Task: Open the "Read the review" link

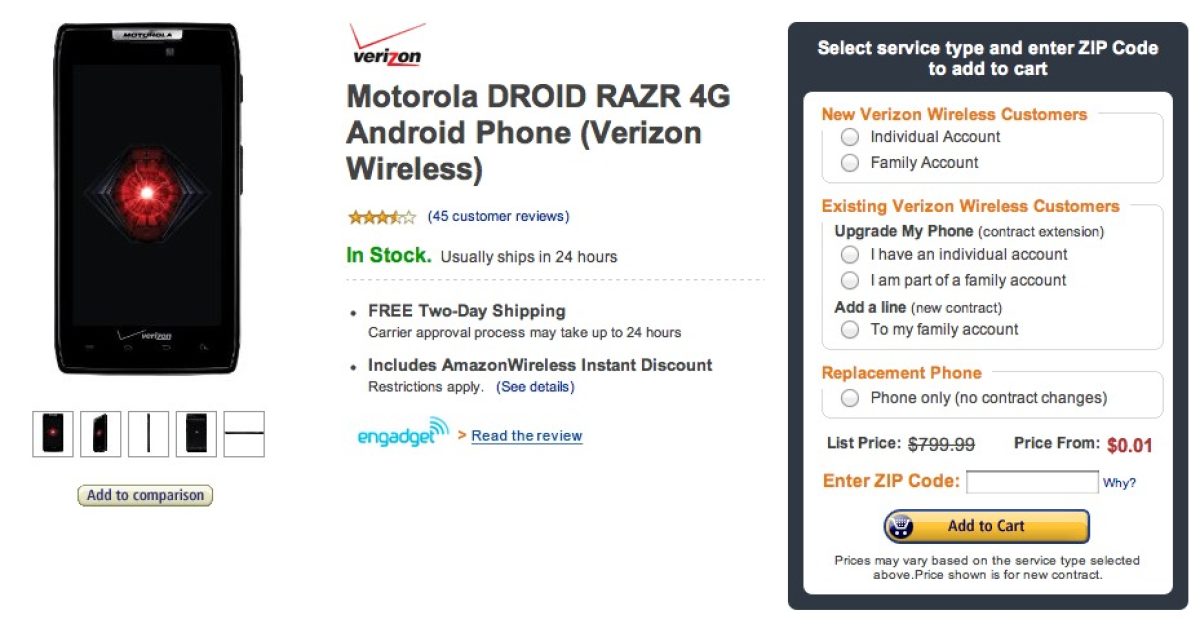Action: (x=526, y=436)
